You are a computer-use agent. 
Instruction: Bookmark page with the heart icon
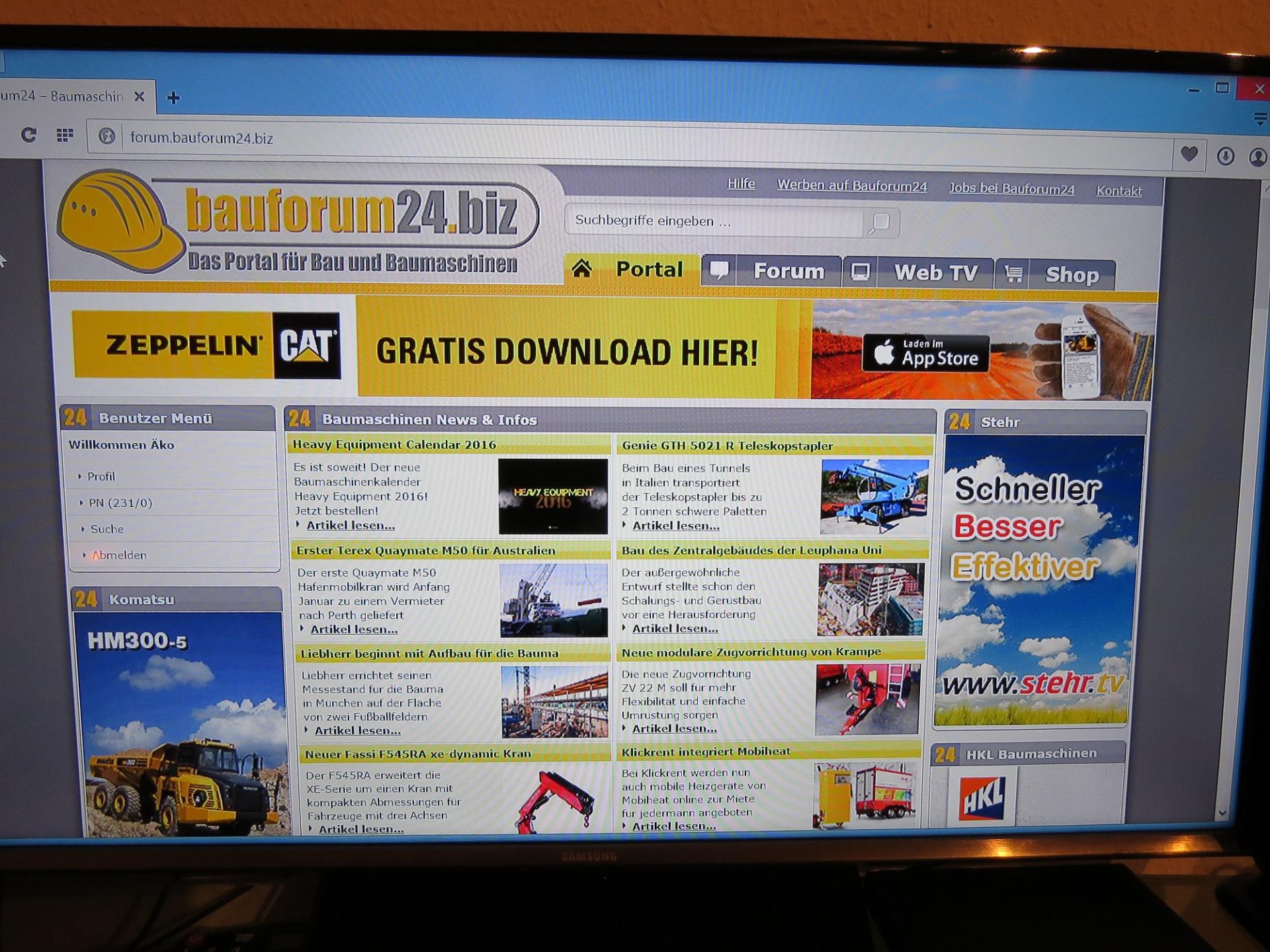[x=1189, y=155]
